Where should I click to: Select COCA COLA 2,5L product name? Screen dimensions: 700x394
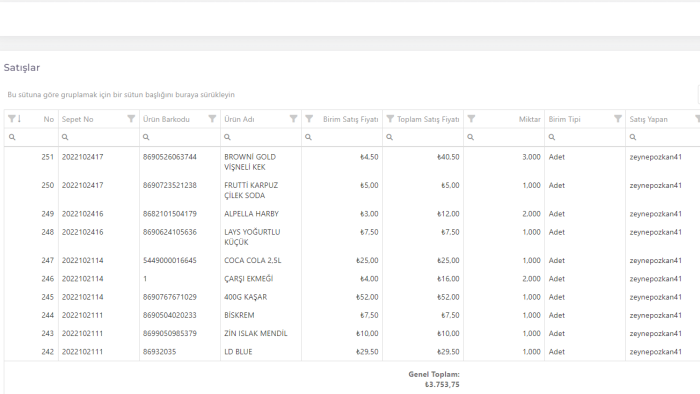pos(253,260)
